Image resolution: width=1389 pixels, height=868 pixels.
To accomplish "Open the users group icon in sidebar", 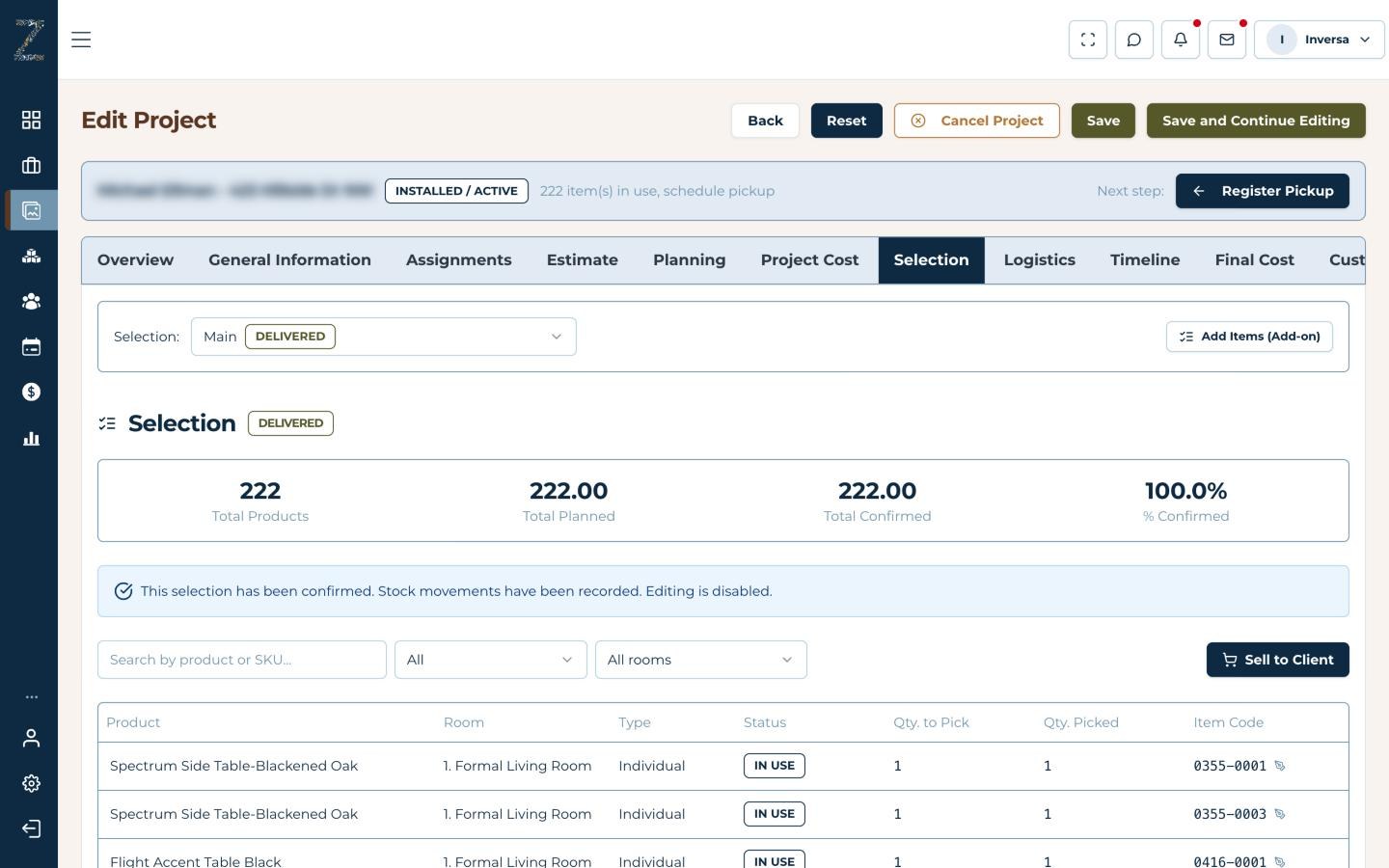I will 31,301.
